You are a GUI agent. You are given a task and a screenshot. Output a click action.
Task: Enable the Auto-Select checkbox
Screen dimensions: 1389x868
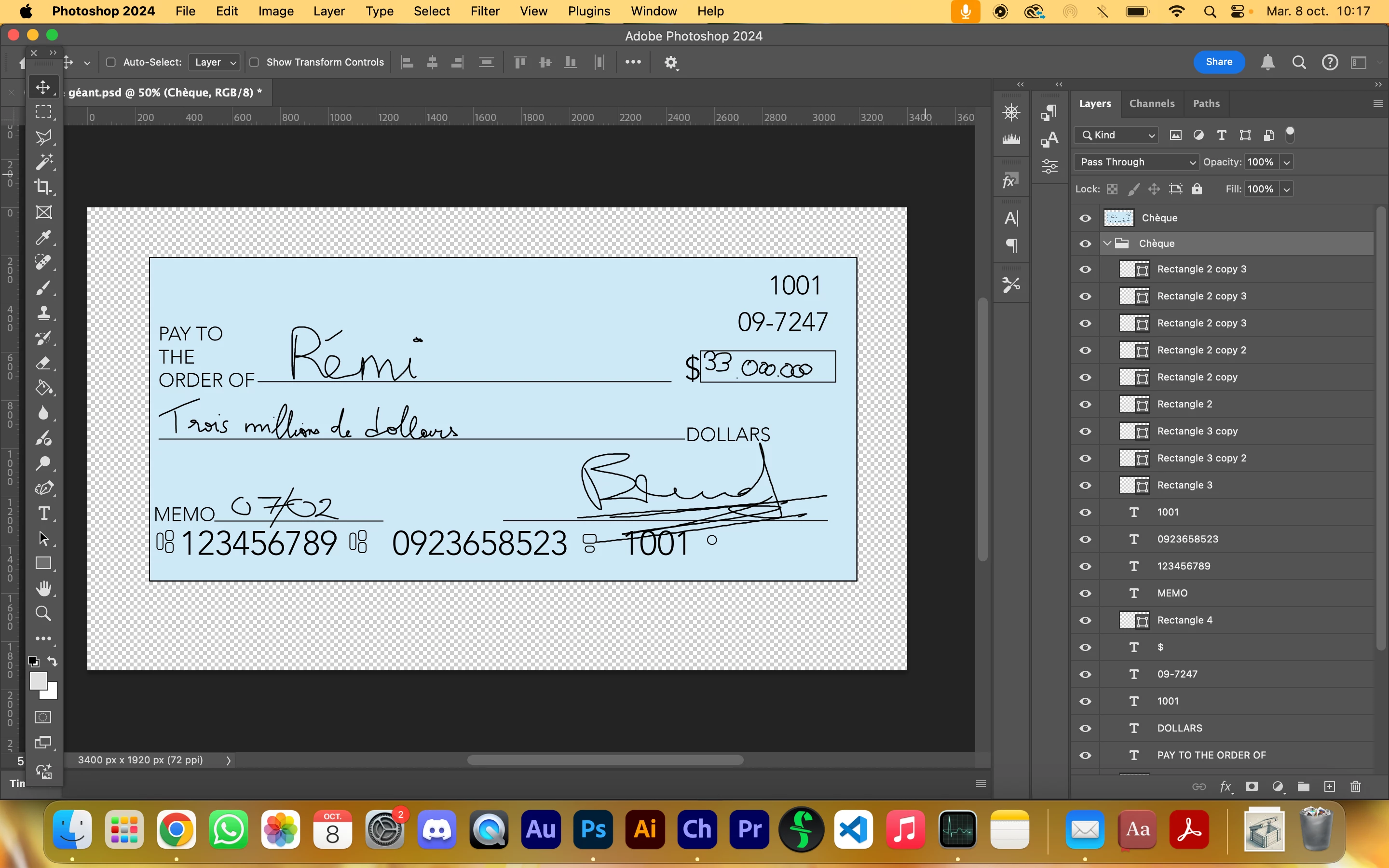pos(111,62)
